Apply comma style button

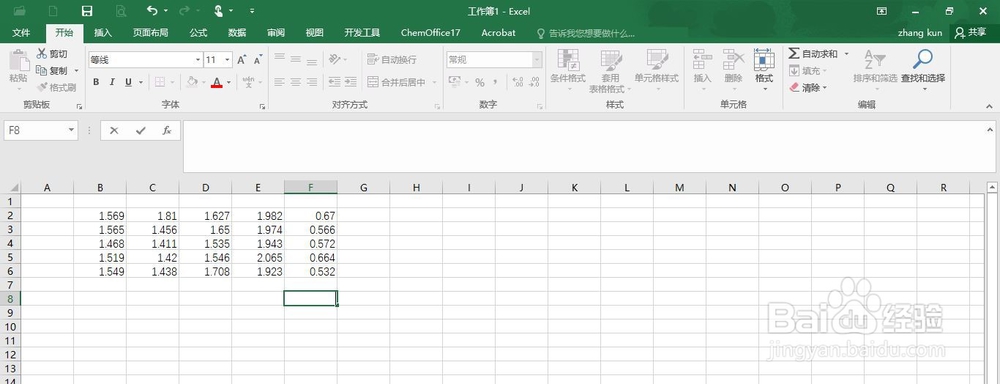pyautogui.click(x=496, y=82)
